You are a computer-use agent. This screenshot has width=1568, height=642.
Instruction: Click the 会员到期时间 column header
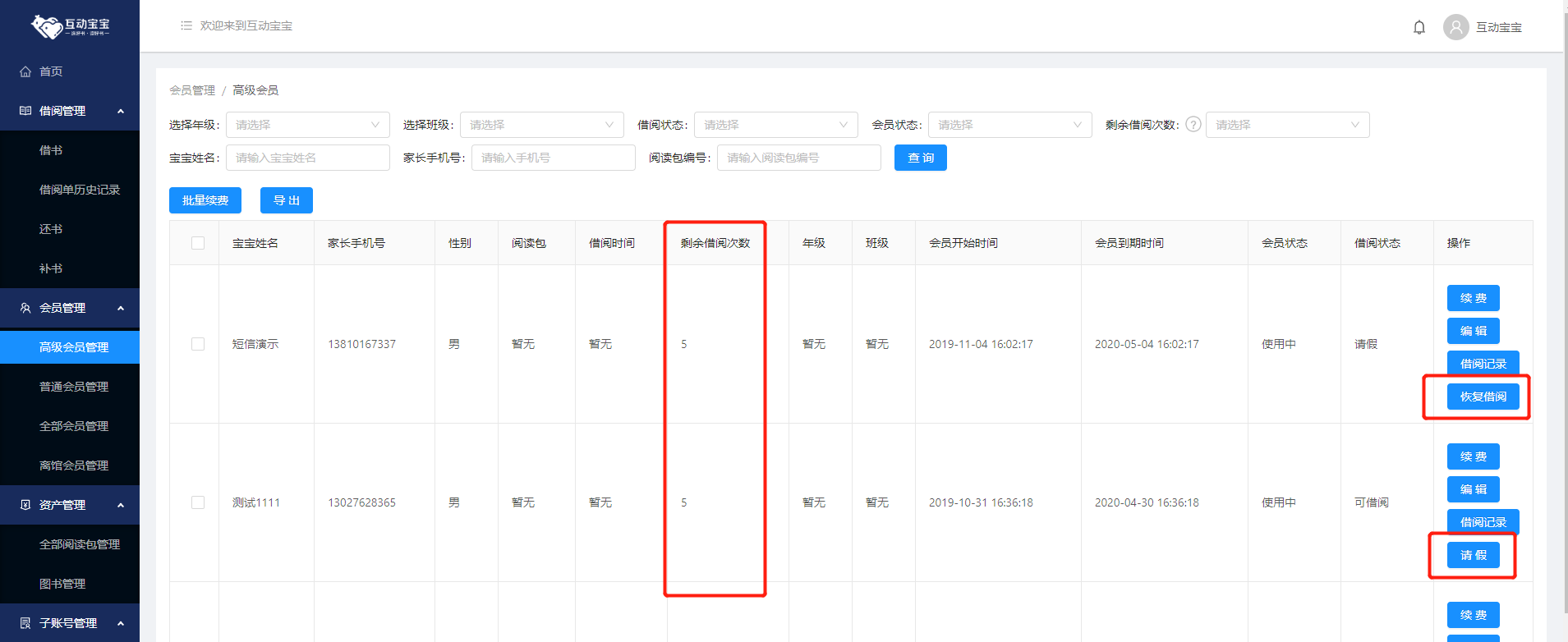(1129, 243)
